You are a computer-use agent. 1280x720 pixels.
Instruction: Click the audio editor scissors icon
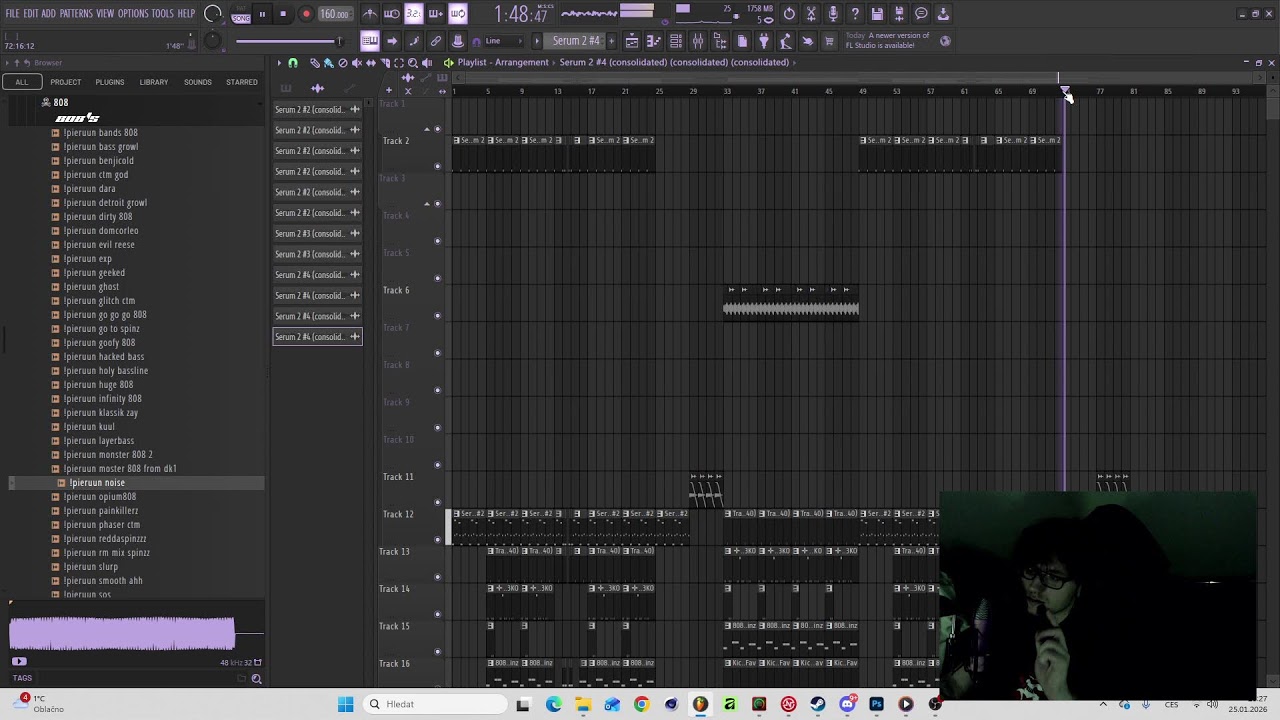[x=811, y=14]
